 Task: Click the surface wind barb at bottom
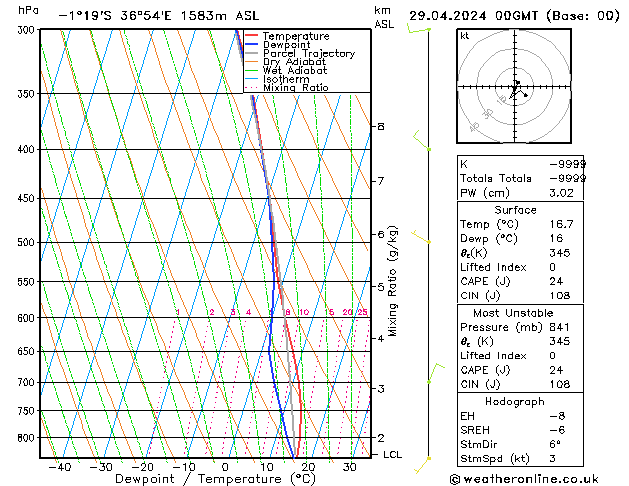click(422, 465)
